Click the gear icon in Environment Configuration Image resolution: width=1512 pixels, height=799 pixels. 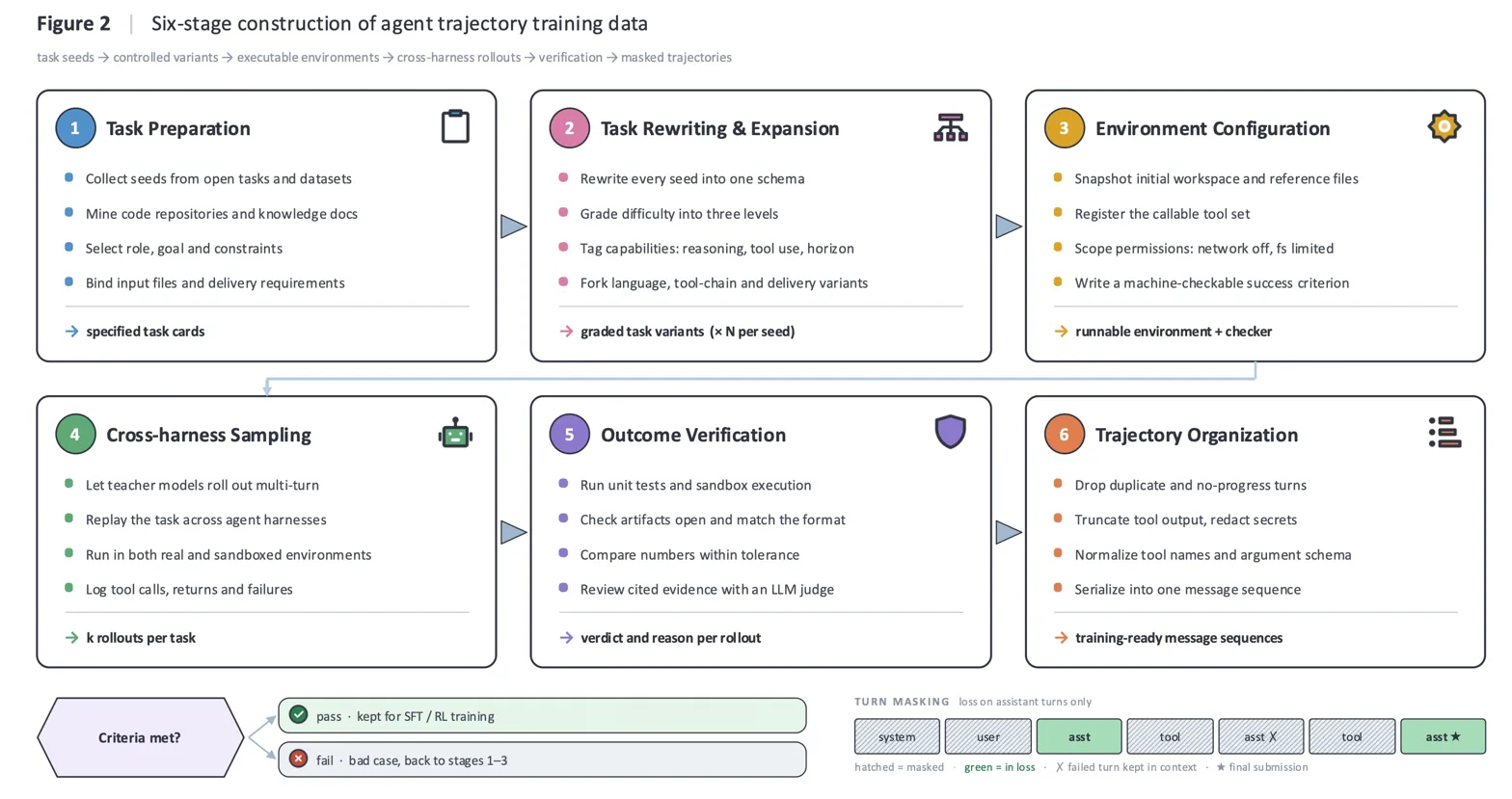1444,126
